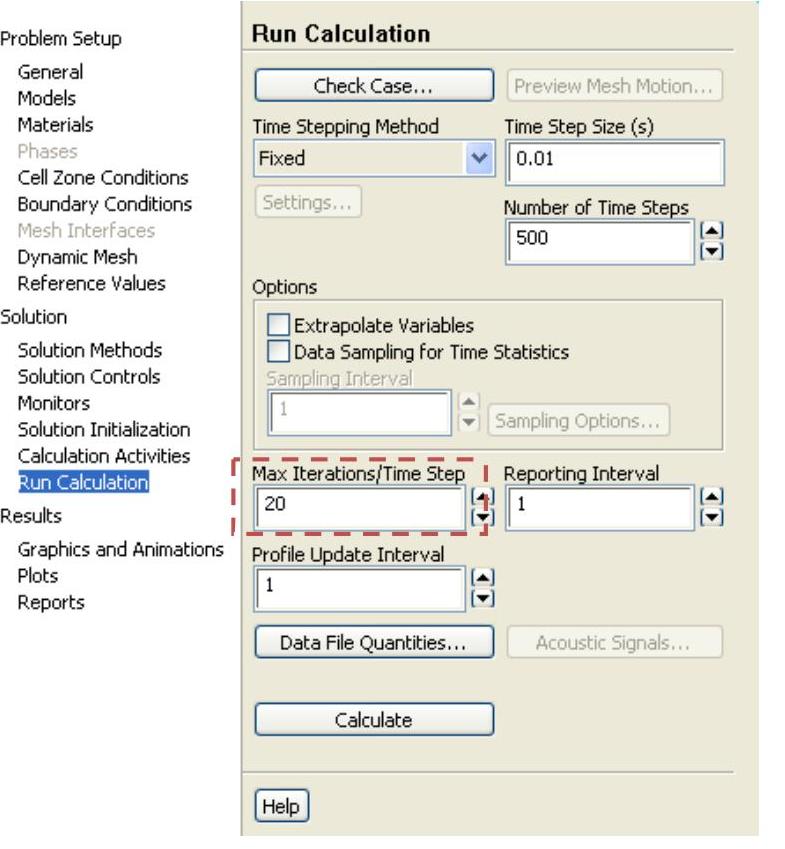Increase Reporting Interval using up arrow

click(x=712, y=497)
